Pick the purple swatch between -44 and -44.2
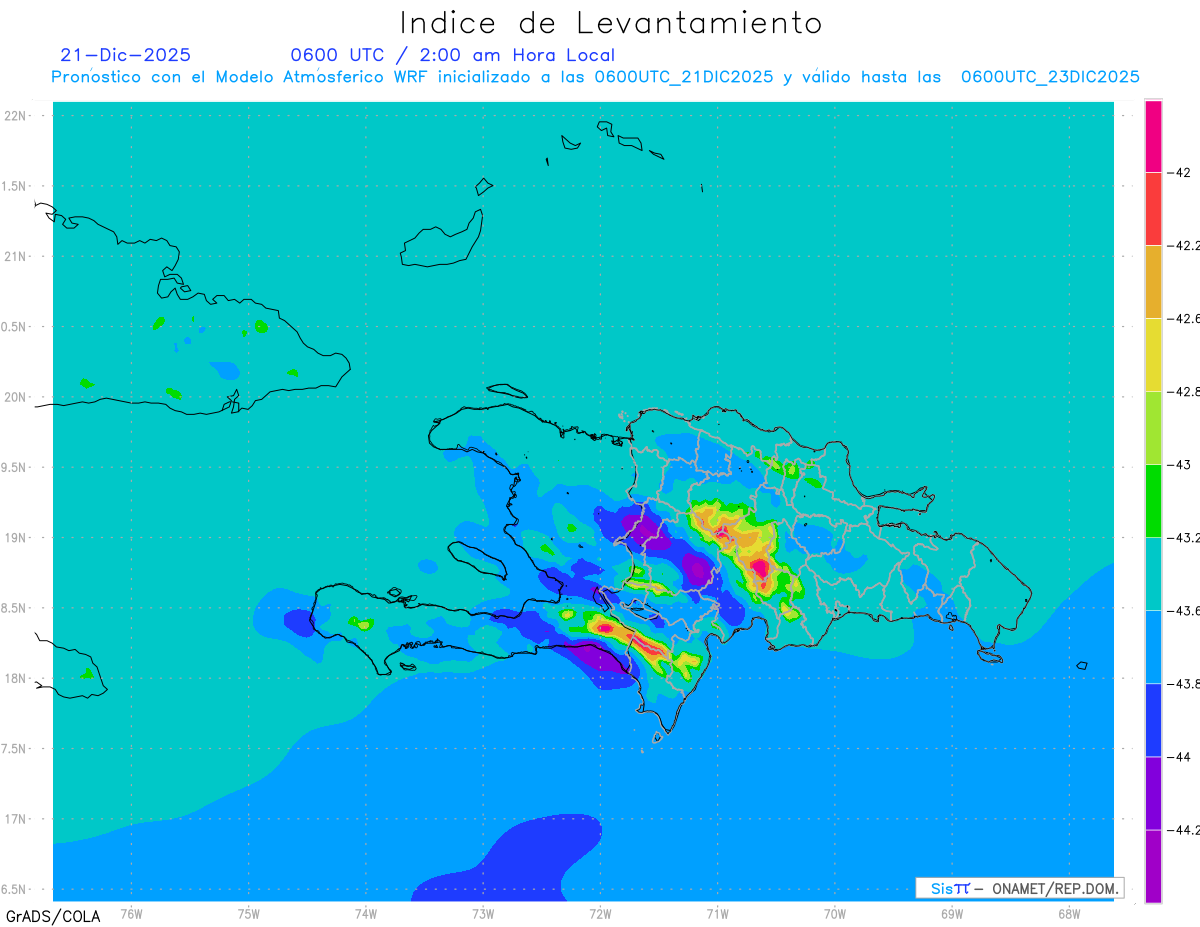Viewport: 1200px width, 927px height. pos(1153,793)
